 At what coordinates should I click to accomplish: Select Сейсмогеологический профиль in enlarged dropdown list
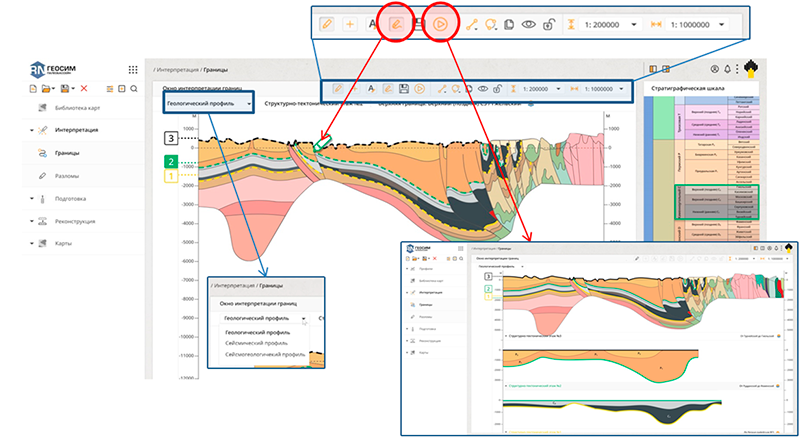click(x=265, y=354)
